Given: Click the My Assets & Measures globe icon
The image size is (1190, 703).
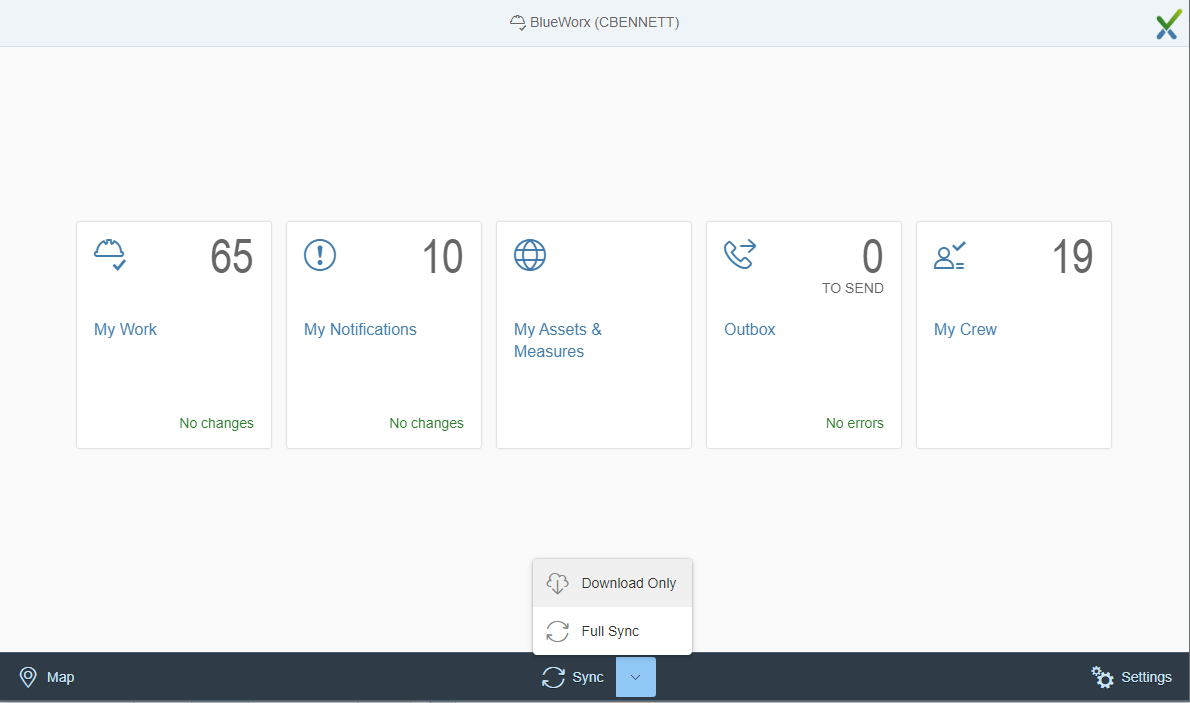Looking at the screenshot, I should coord(530,255).
